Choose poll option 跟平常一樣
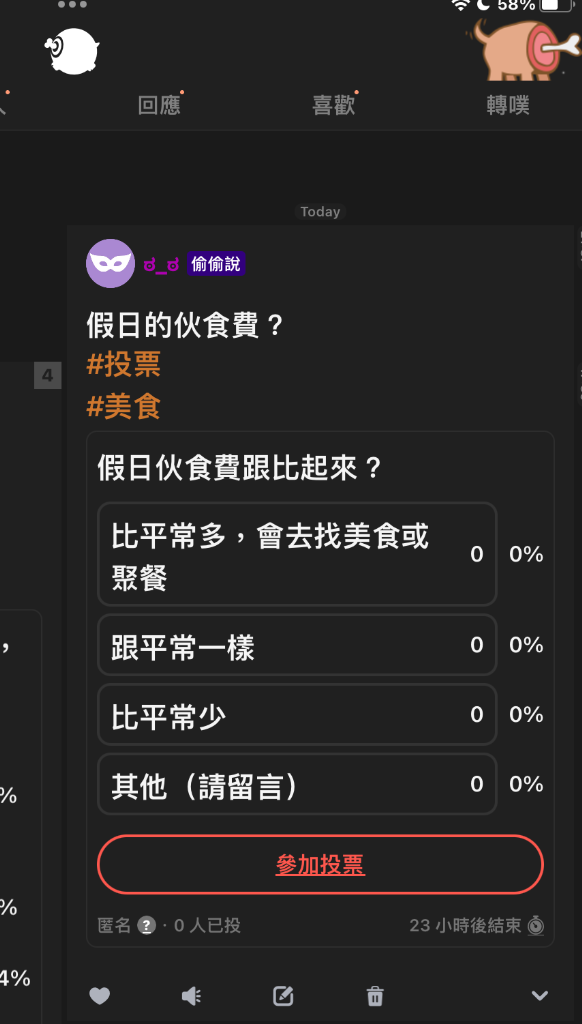 click(297, 645)
